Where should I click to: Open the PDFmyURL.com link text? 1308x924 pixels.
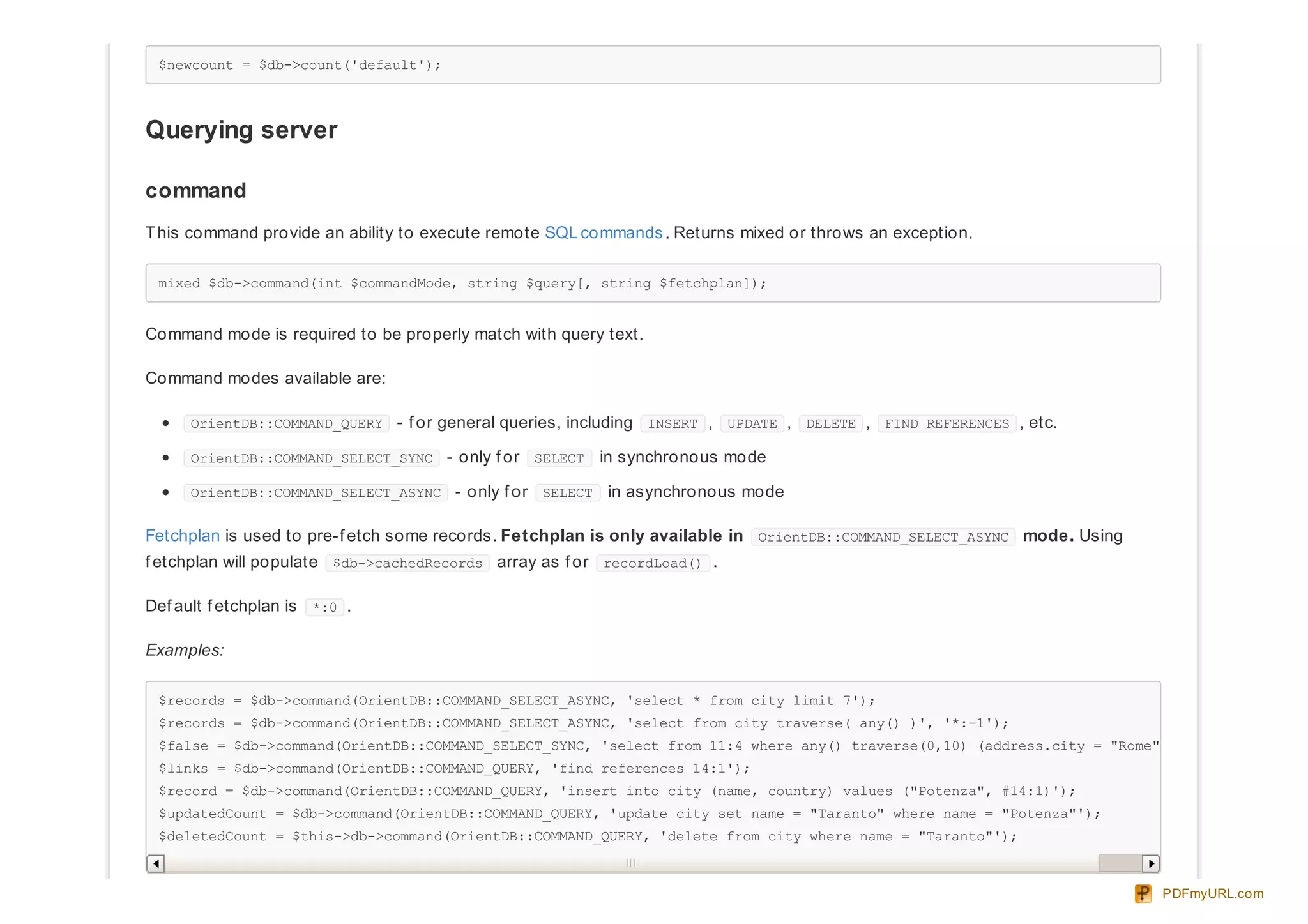click(x=1212, y=893)
